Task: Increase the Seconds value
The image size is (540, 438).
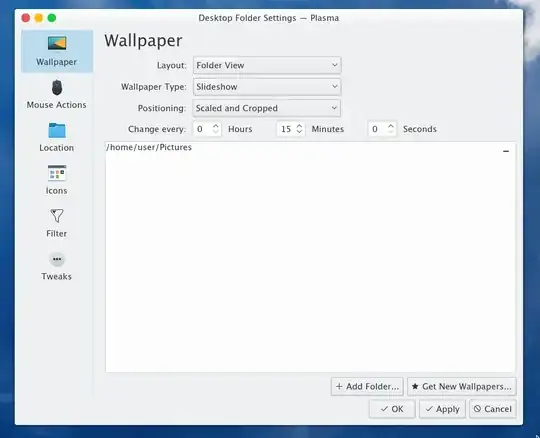Action: [391, 126]
